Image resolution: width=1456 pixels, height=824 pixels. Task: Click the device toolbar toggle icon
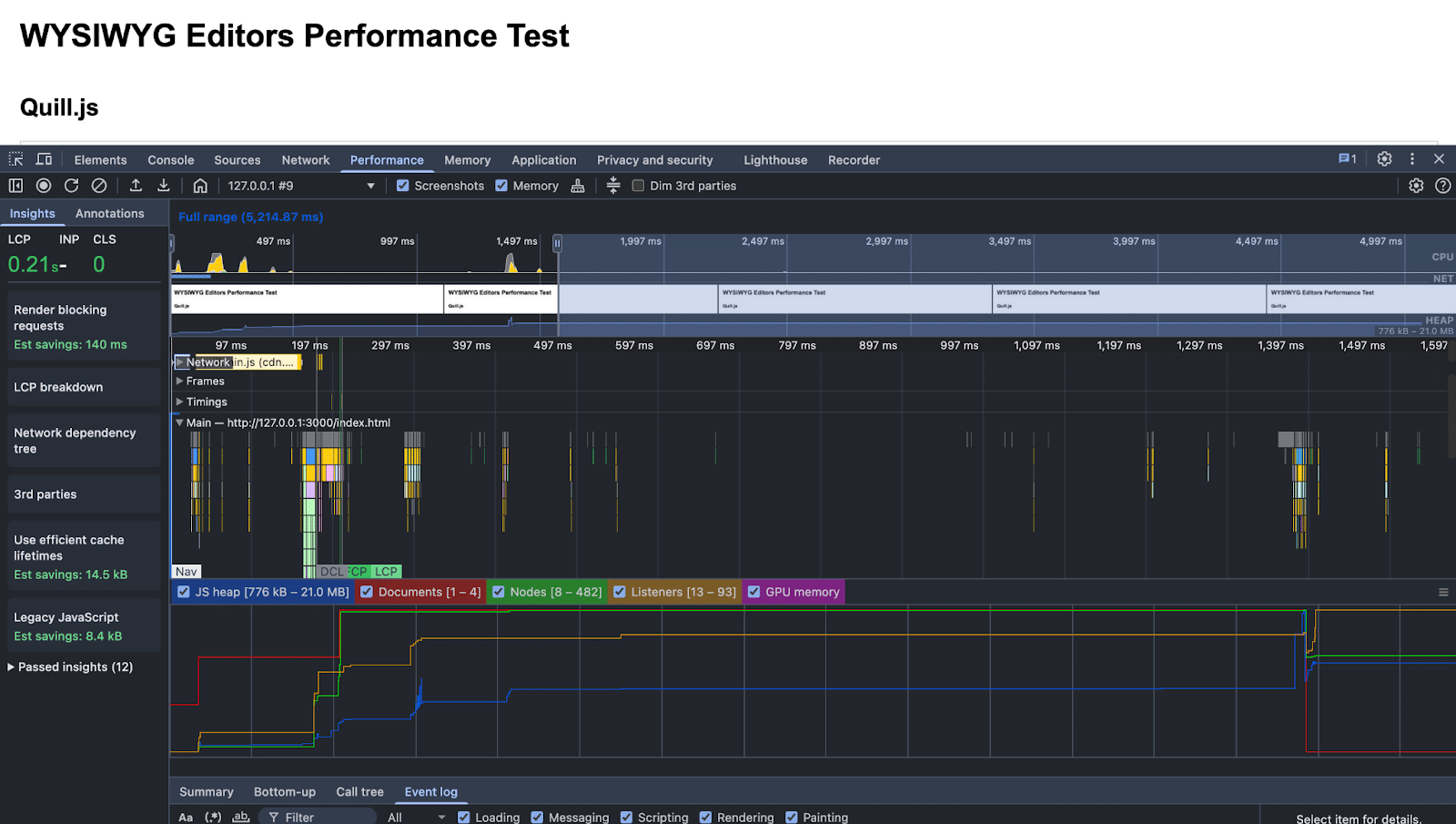[x=44, y=158]
